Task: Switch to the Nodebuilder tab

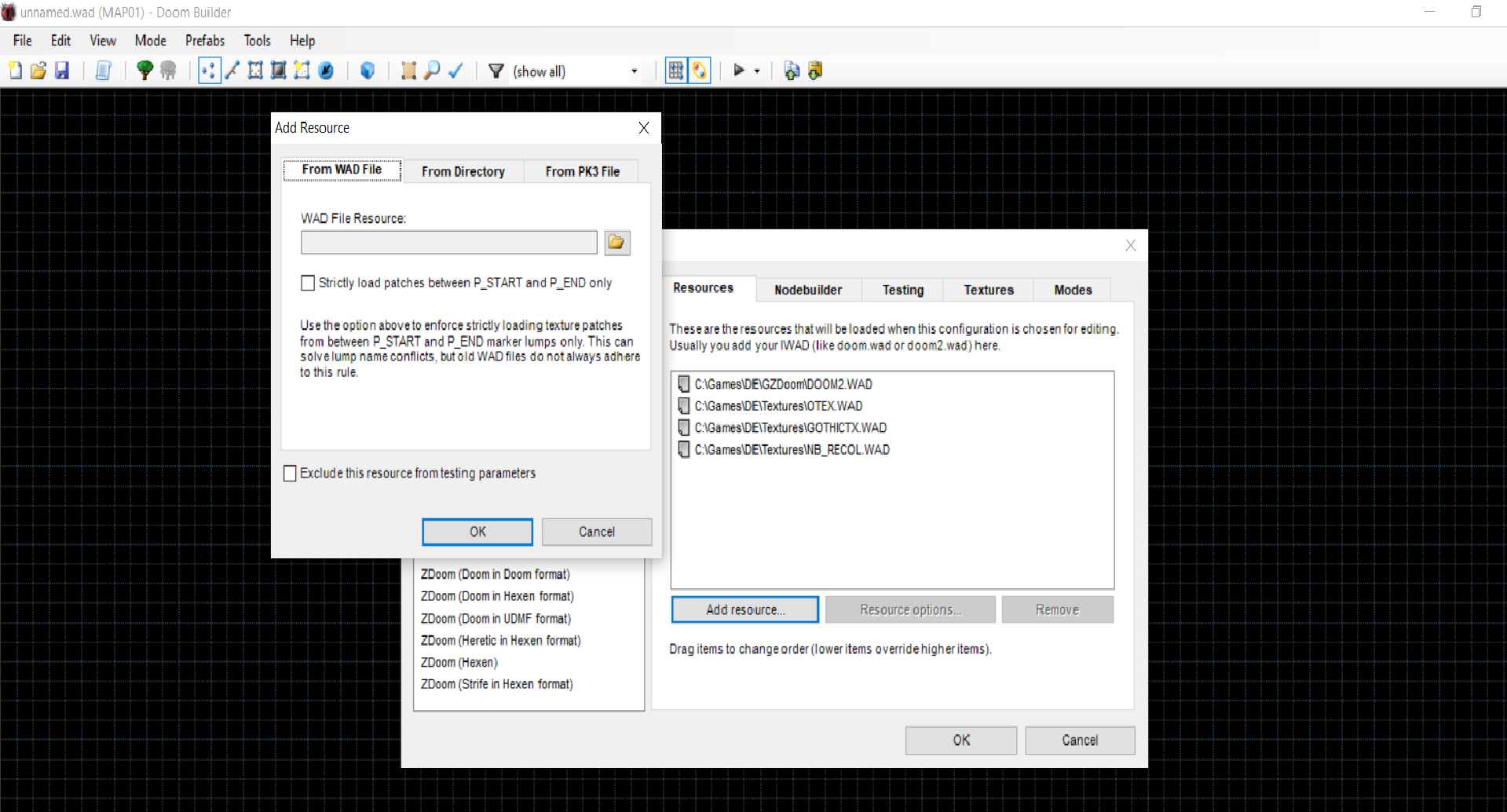Action: 808,290
